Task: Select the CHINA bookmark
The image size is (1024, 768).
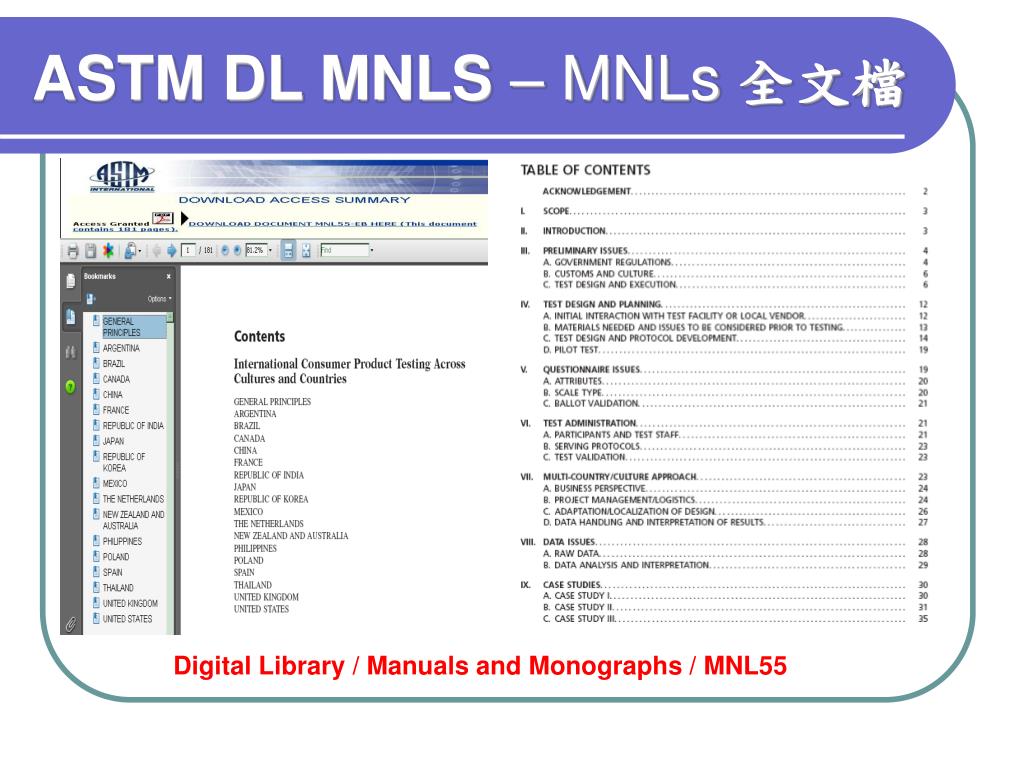Action: [112, 394]
